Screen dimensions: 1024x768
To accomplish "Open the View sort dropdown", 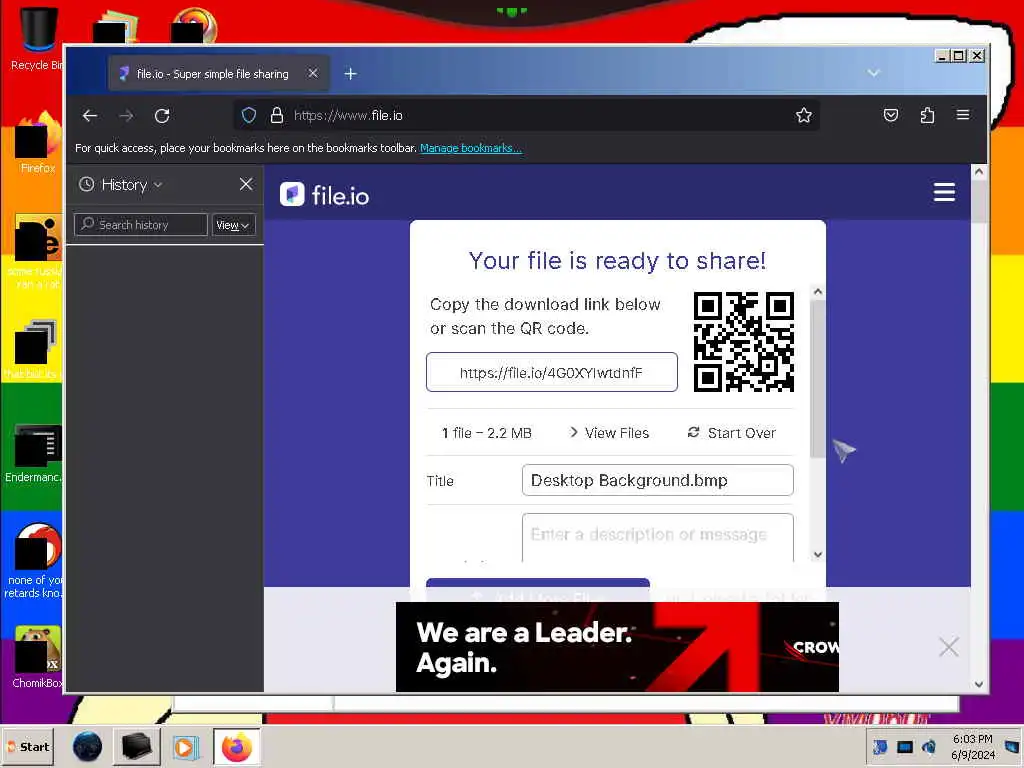I will click(233, 225).
